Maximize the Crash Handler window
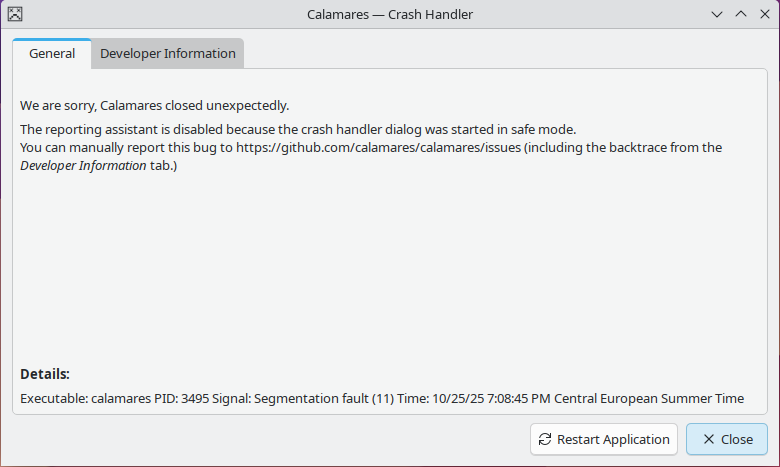Image resolution: width=780 pixels, height=467 pixels. coord(741,14)
